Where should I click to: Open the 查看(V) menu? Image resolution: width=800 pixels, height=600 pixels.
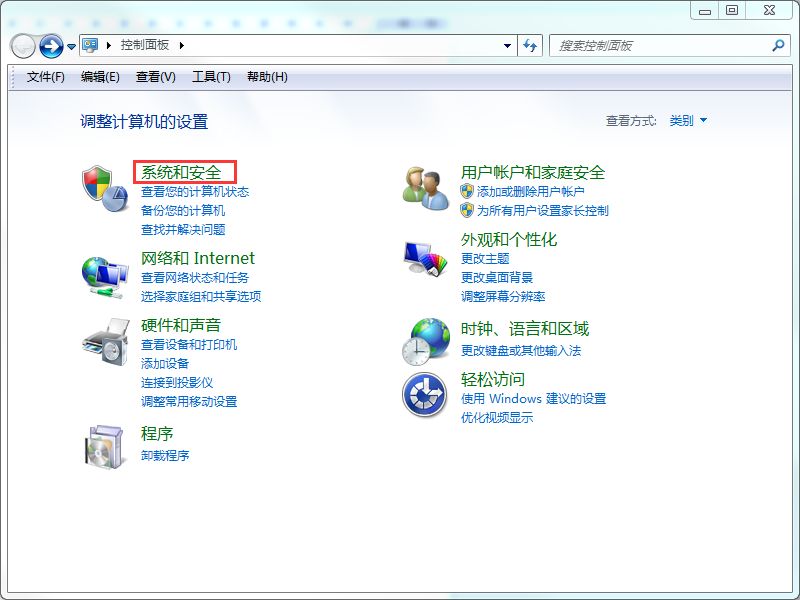[x=155, y=77]
